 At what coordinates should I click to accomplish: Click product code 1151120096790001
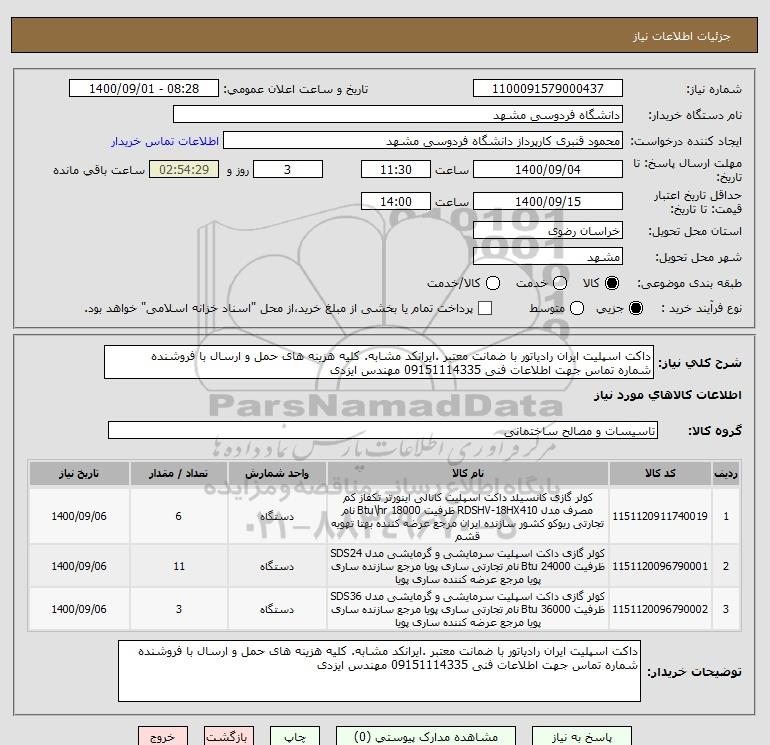[x=660, y=566]
